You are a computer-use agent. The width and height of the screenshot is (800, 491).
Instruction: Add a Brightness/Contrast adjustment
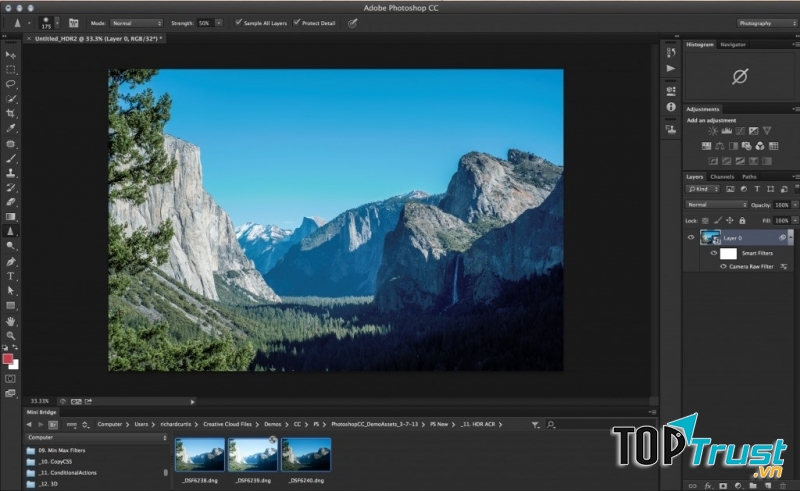(713, 131)
